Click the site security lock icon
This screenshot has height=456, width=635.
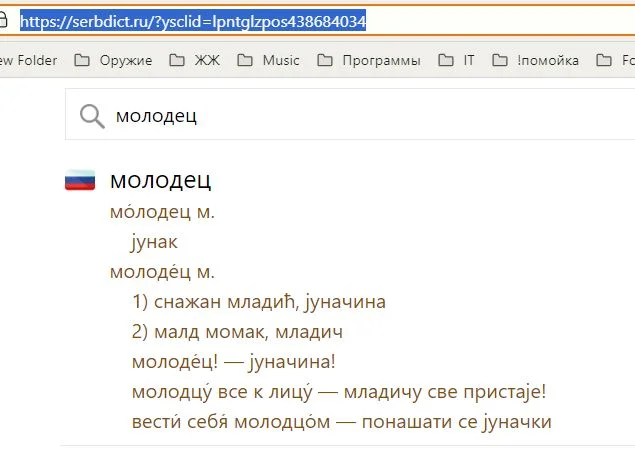coord(4,21)
